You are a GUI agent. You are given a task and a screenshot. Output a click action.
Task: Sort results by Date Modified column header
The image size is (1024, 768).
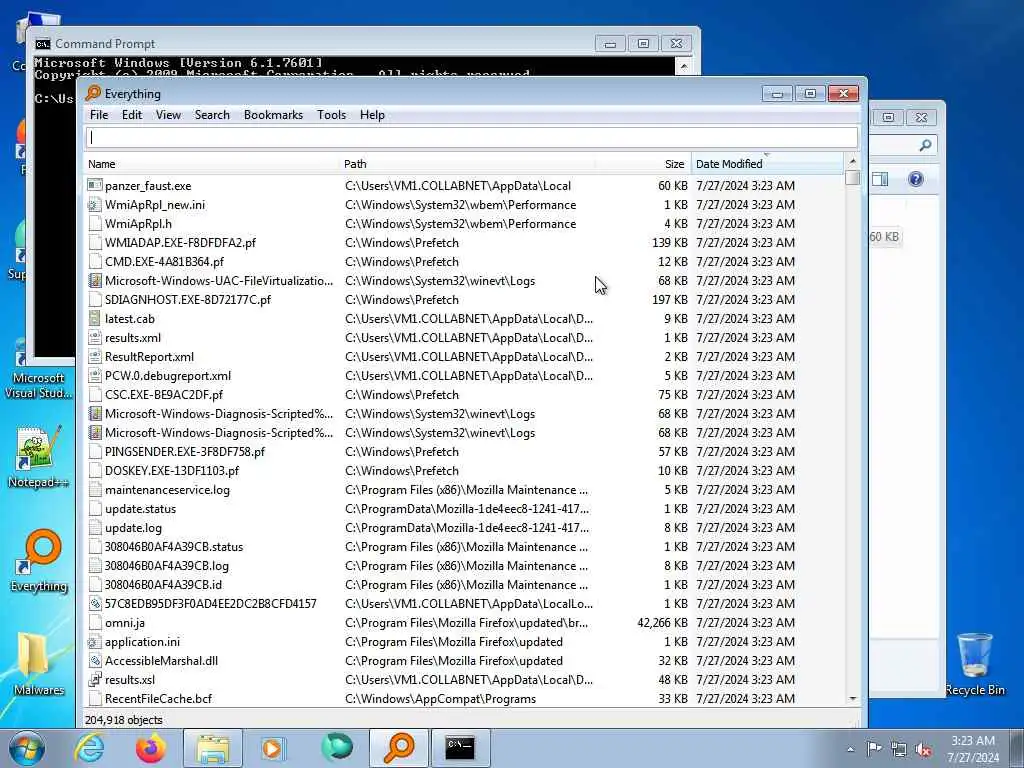[767, 164]
